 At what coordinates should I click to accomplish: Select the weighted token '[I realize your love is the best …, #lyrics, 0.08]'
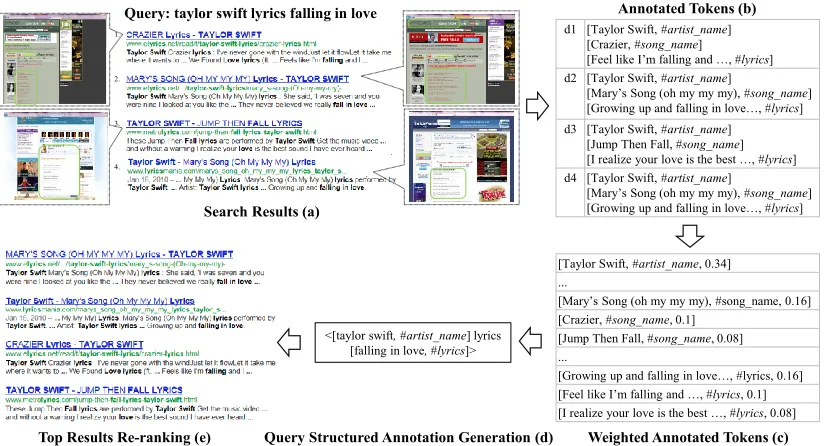coord(687,413)
